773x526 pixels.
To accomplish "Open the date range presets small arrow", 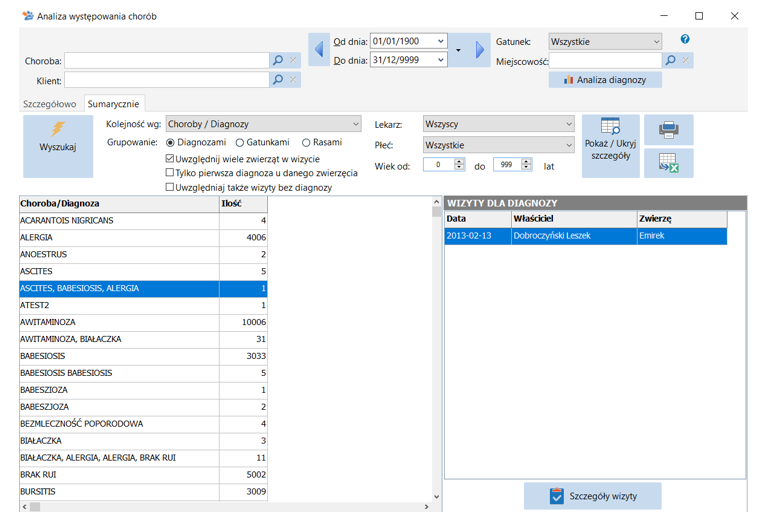I will [458, 50].
